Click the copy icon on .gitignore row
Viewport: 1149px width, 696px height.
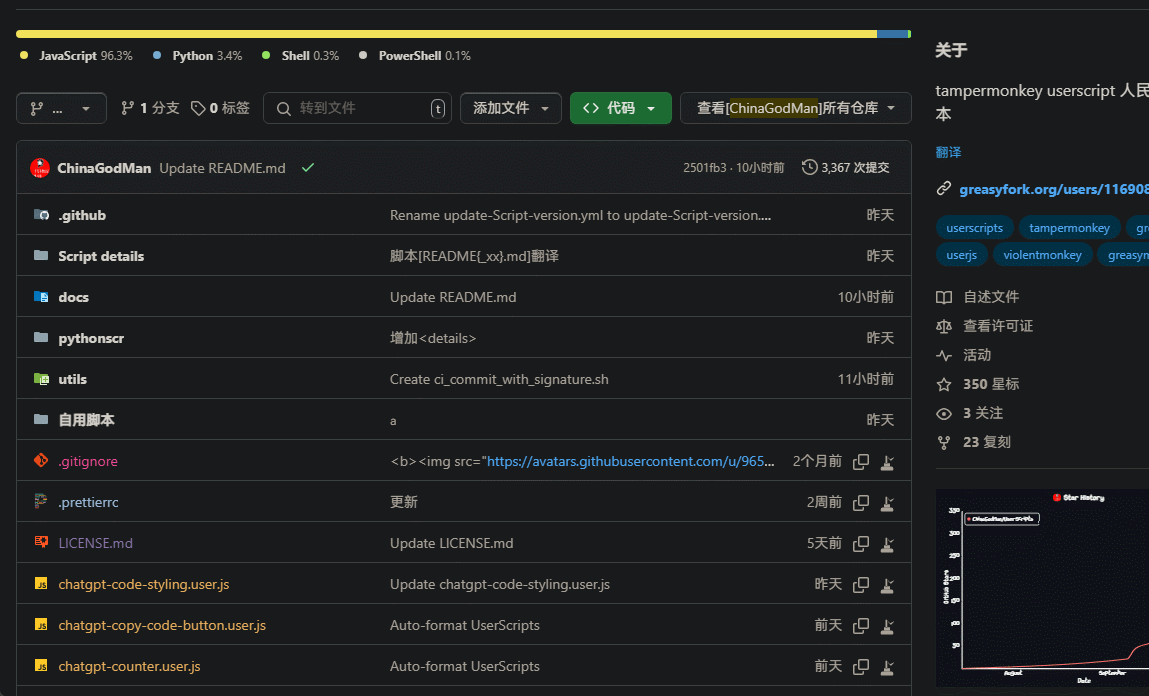pos(860,462)
